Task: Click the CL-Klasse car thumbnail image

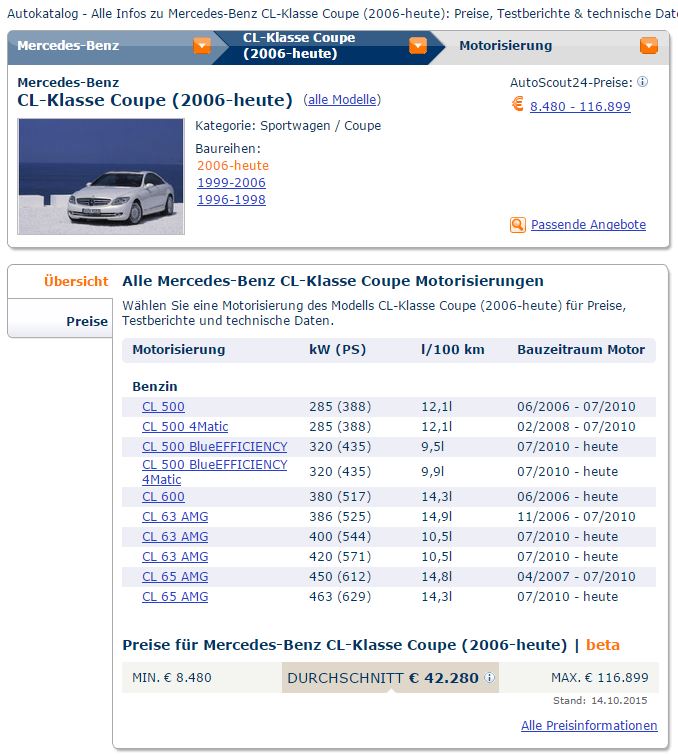Action: (x=101, y=176)
